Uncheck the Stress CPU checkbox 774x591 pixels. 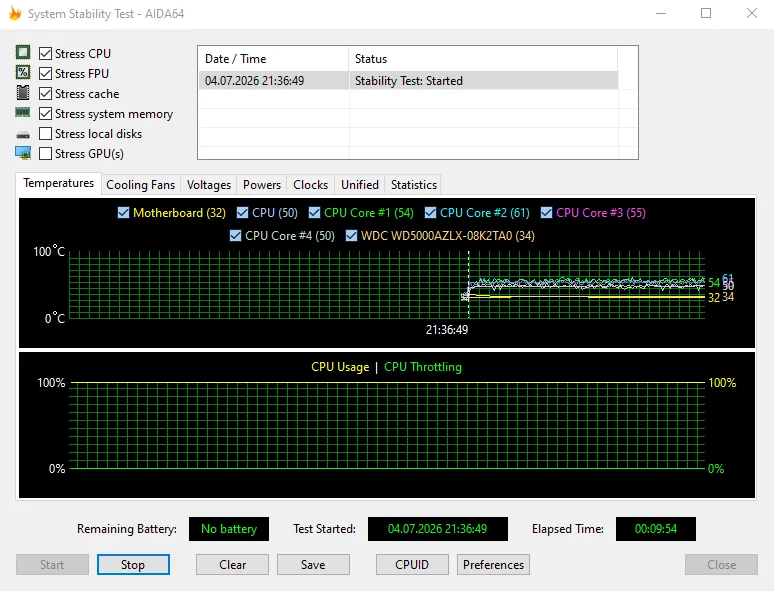coord(45,53)
